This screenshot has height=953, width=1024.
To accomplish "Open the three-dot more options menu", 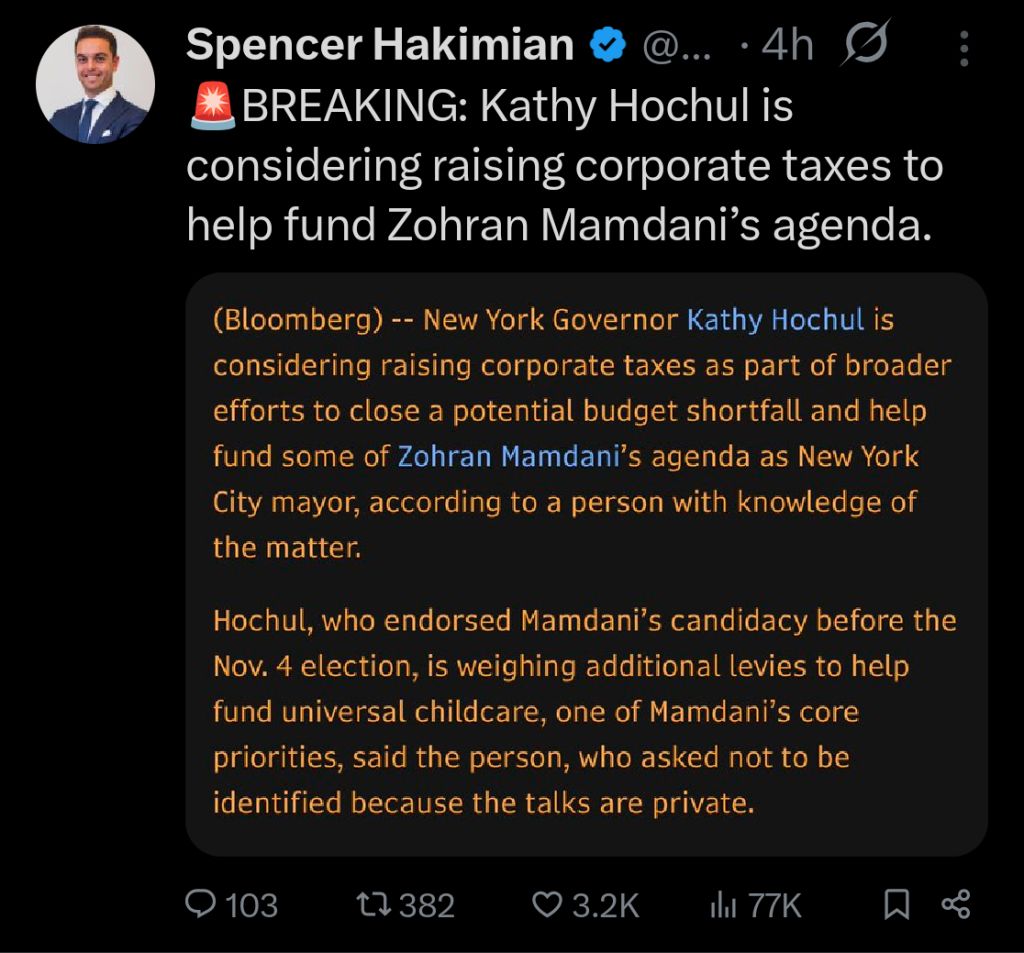I will point(963,47).
